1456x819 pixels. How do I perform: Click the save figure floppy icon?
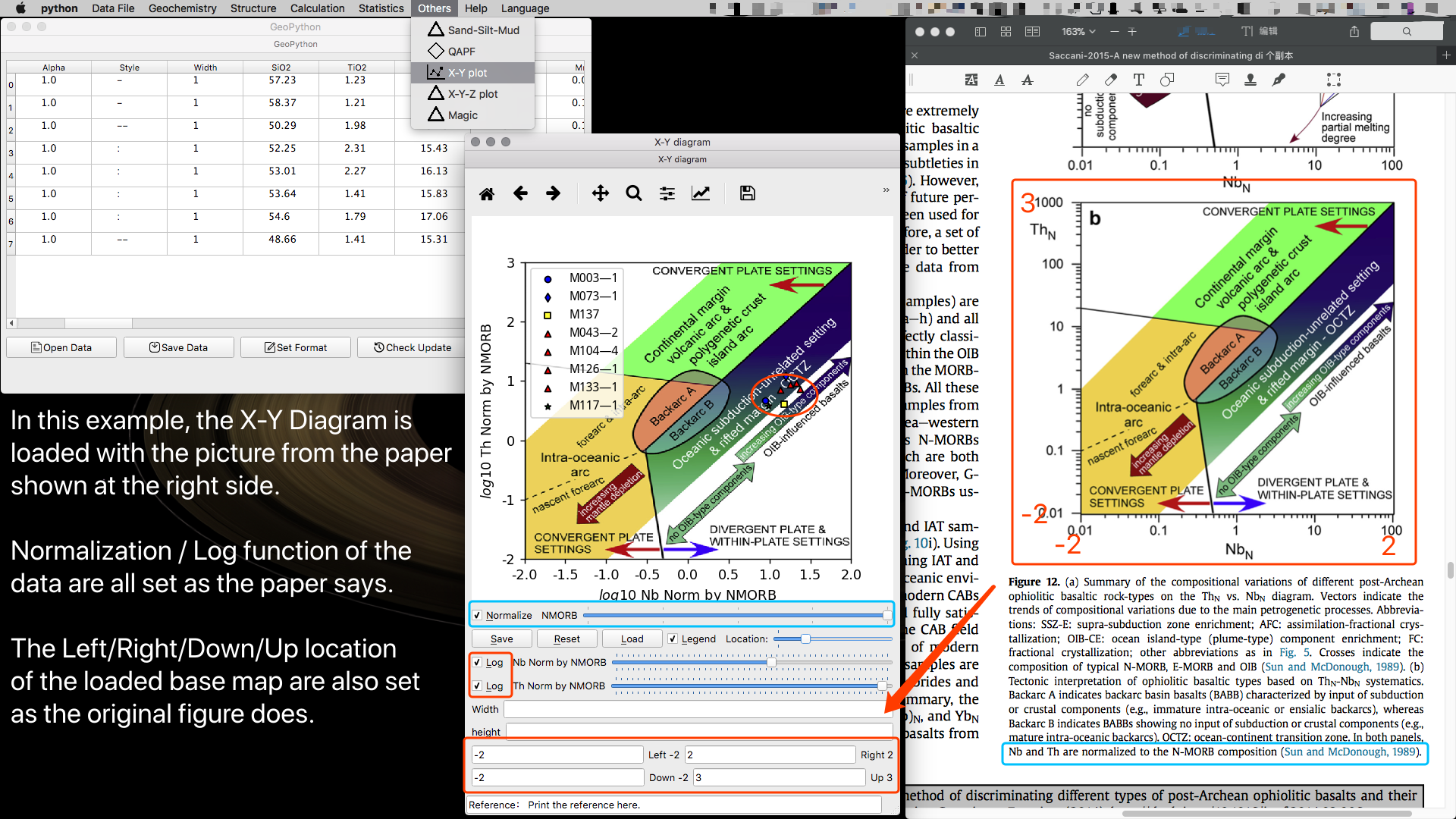point(747,193)
